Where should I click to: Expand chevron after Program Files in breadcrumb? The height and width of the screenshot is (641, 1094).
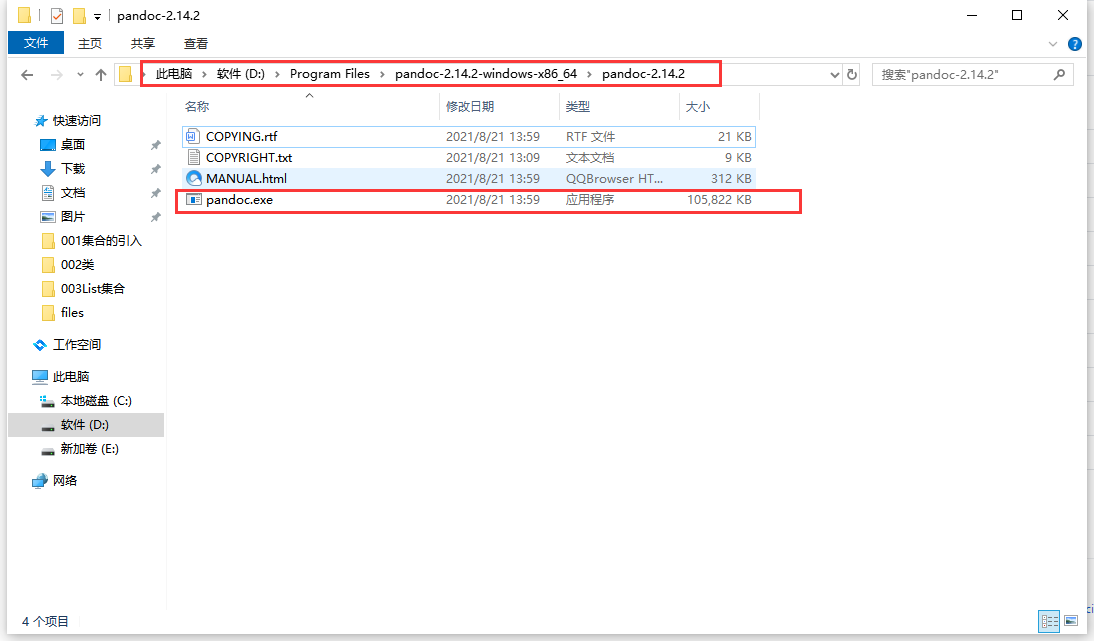coord(382,75)
